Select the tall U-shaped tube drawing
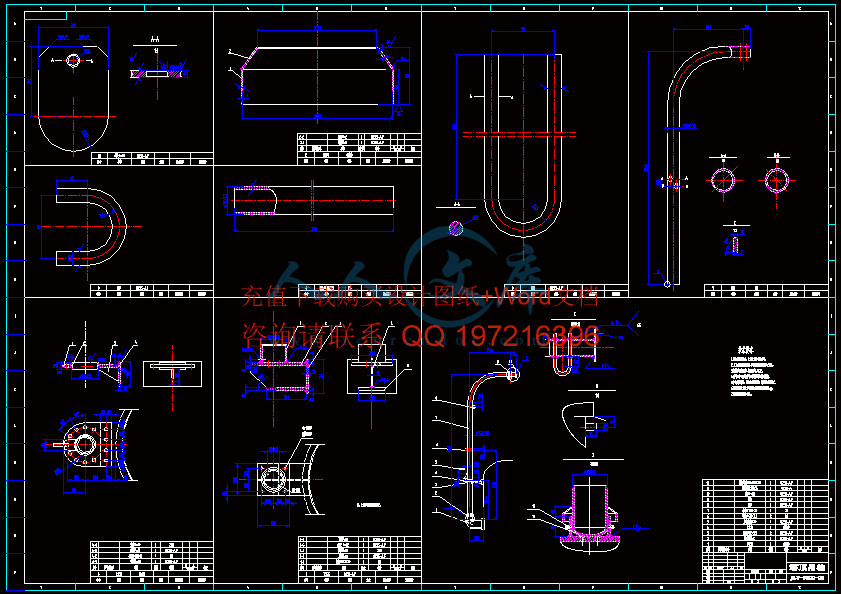This screenshot has height=594, width=841. 523,145
